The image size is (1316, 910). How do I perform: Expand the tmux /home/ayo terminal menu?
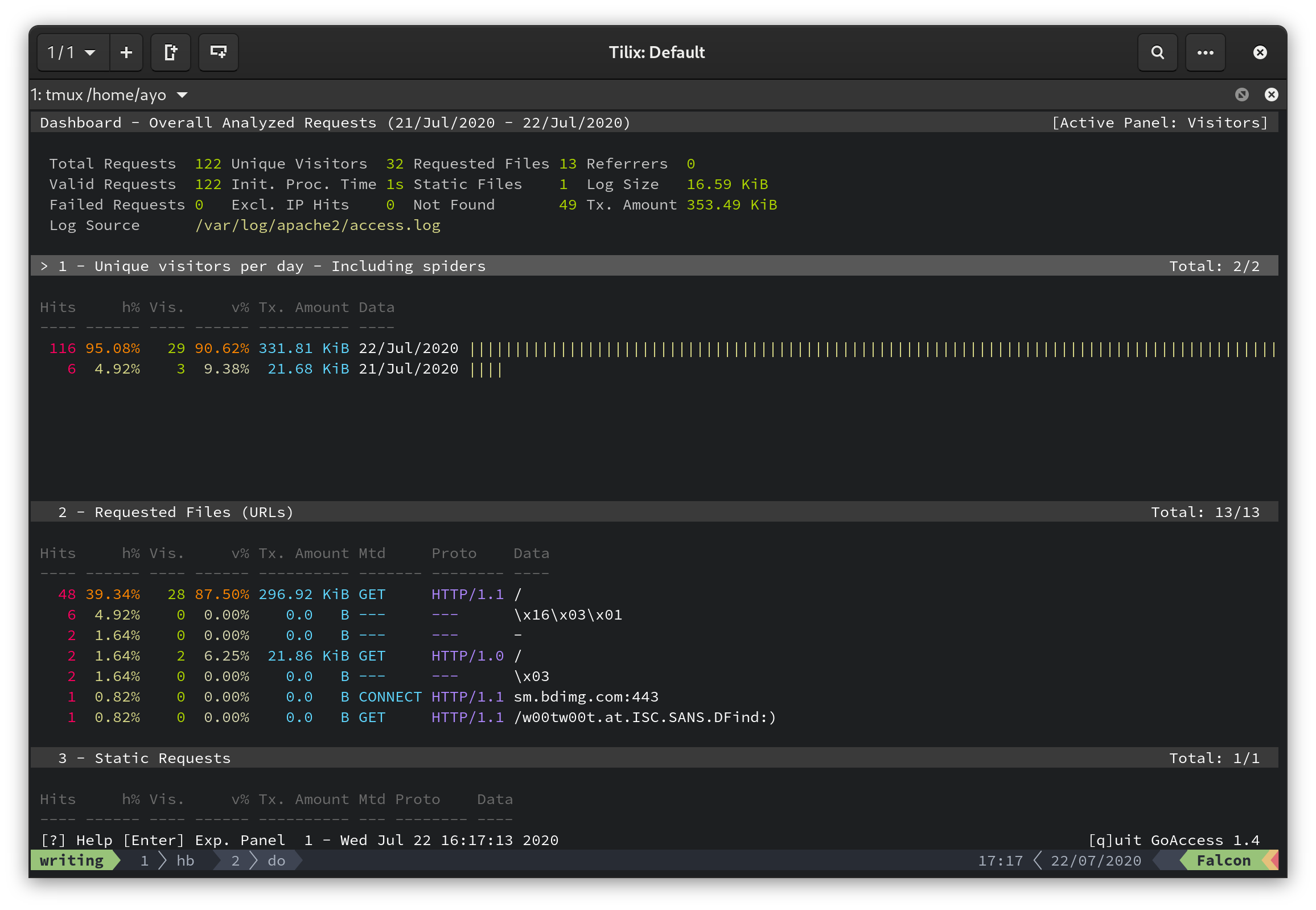pyautogui.click(x=182, y=95)
